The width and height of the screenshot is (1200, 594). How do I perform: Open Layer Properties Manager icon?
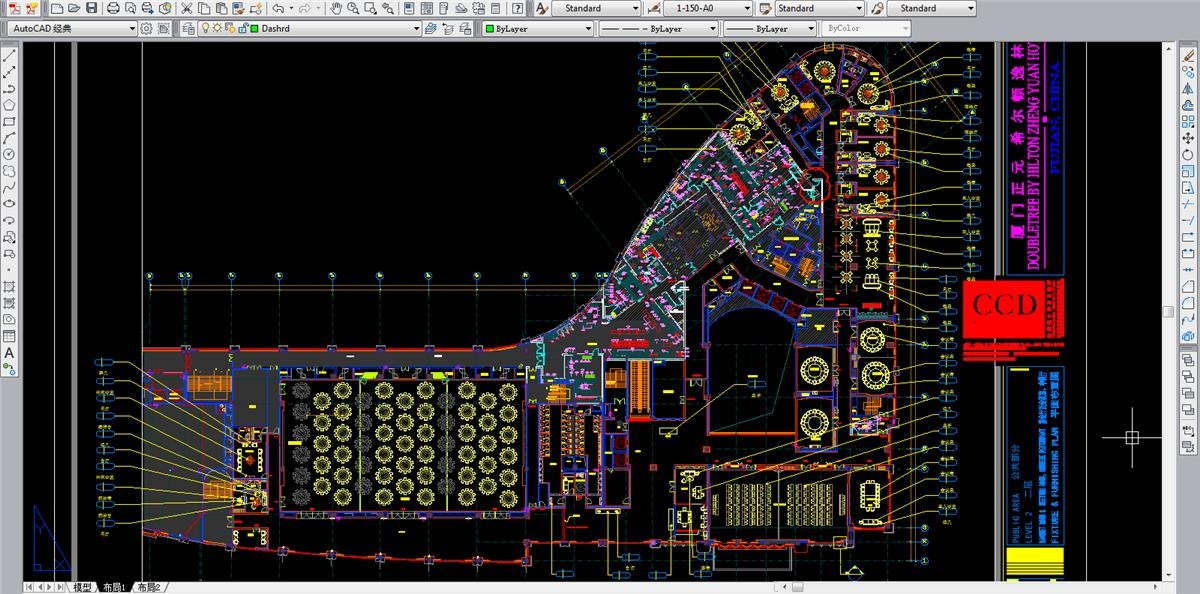click(x=189, y=29)
